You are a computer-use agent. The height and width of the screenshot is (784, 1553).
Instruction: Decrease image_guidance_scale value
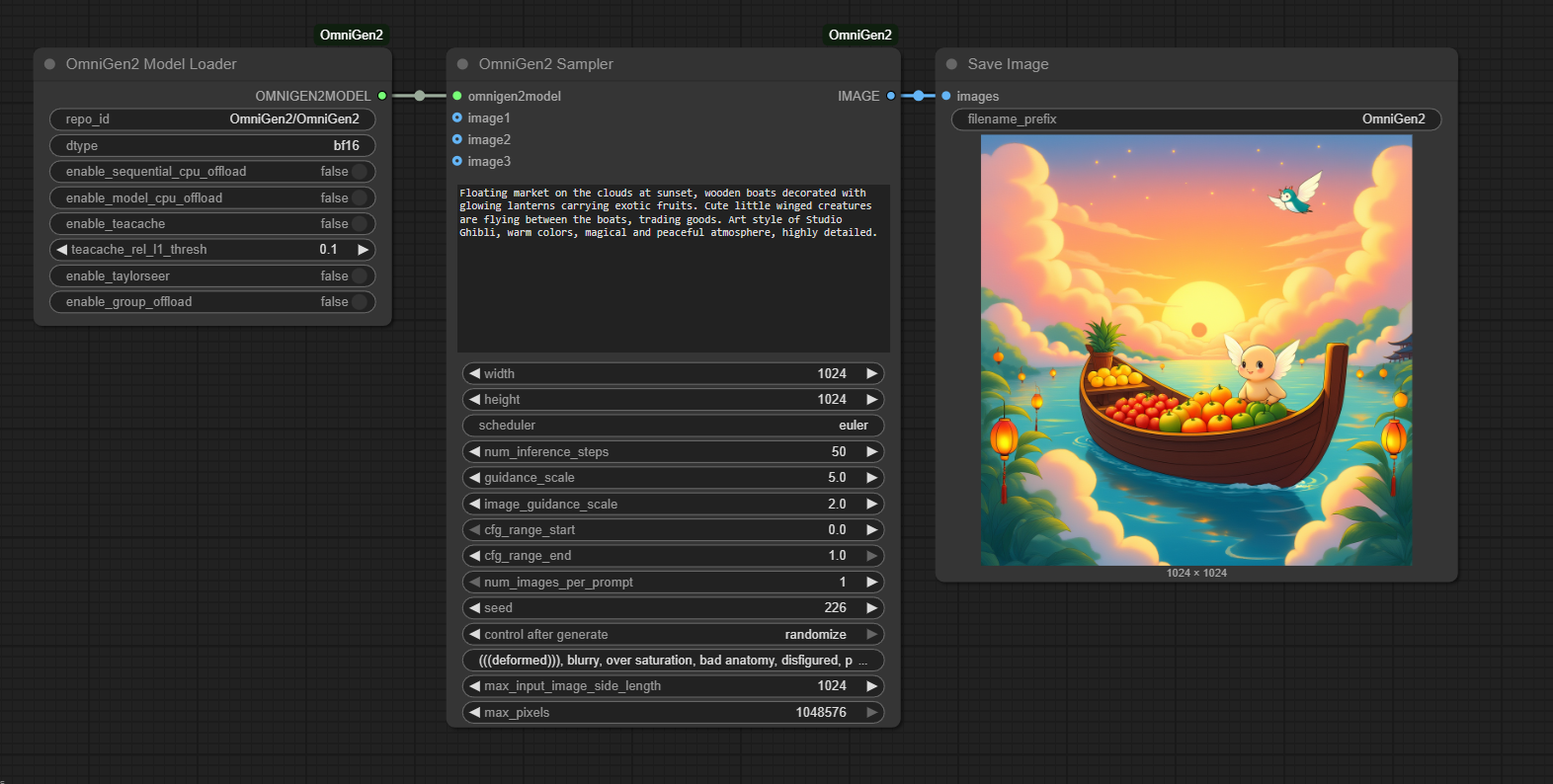point(475,504)
